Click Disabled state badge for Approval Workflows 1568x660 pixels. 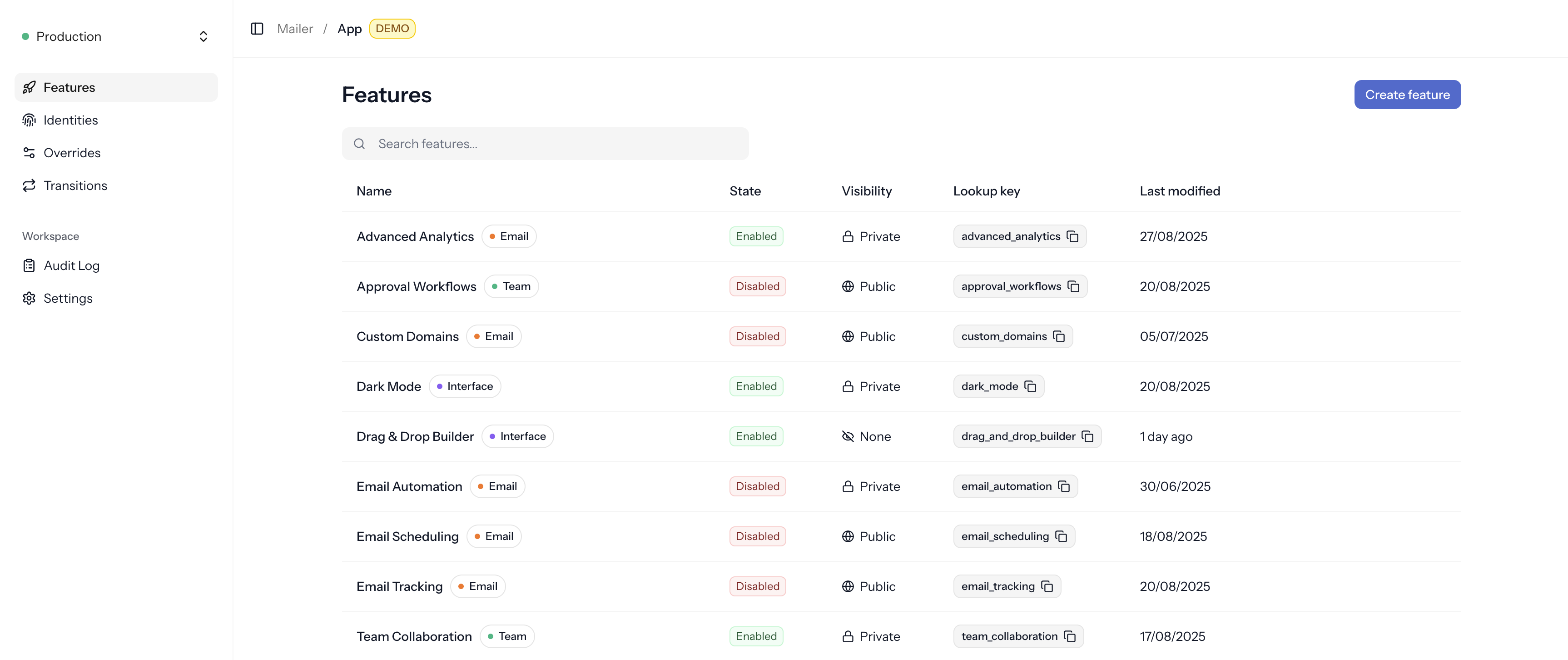pos(757,286)
